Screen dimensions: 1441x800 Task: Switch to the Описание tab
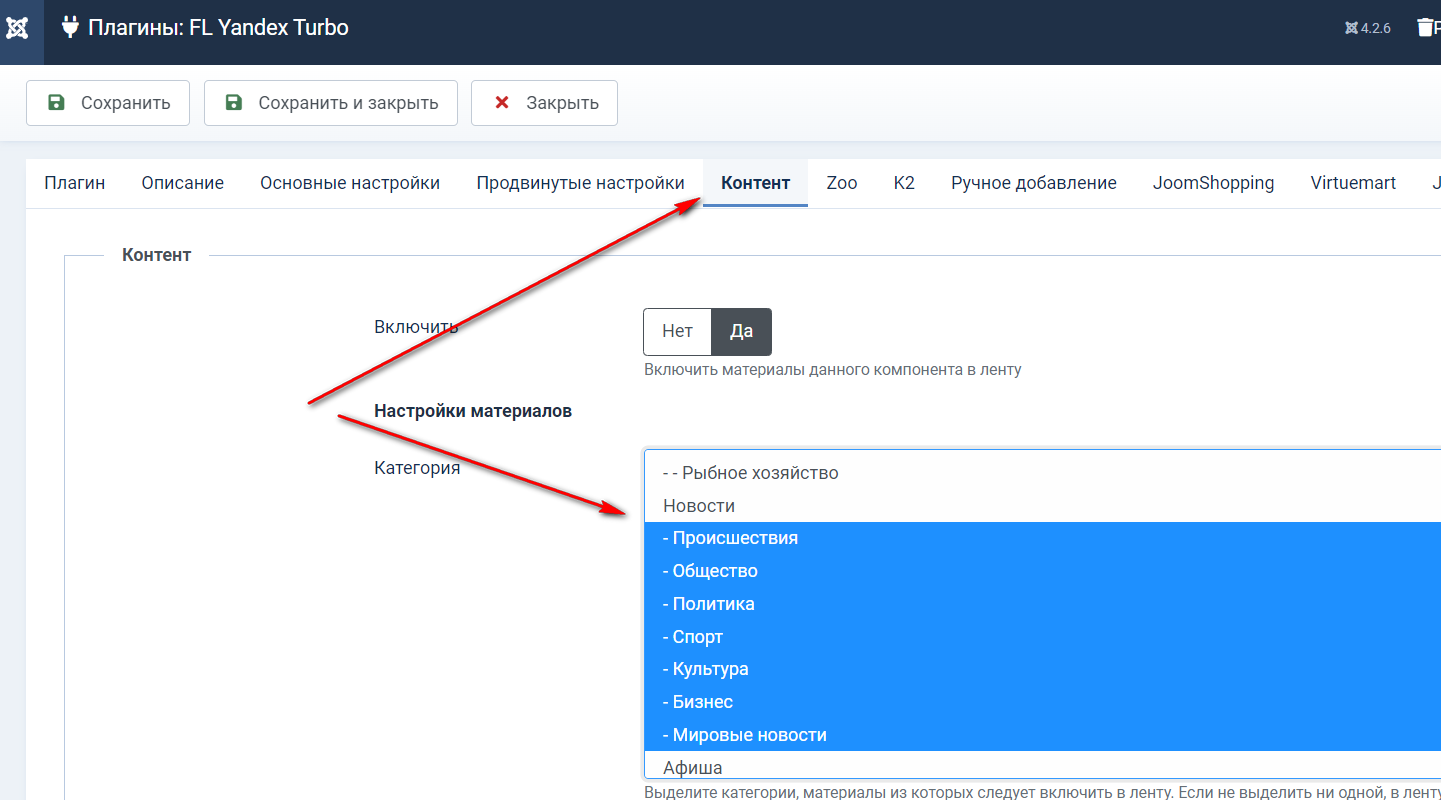(x=183, y=183)
